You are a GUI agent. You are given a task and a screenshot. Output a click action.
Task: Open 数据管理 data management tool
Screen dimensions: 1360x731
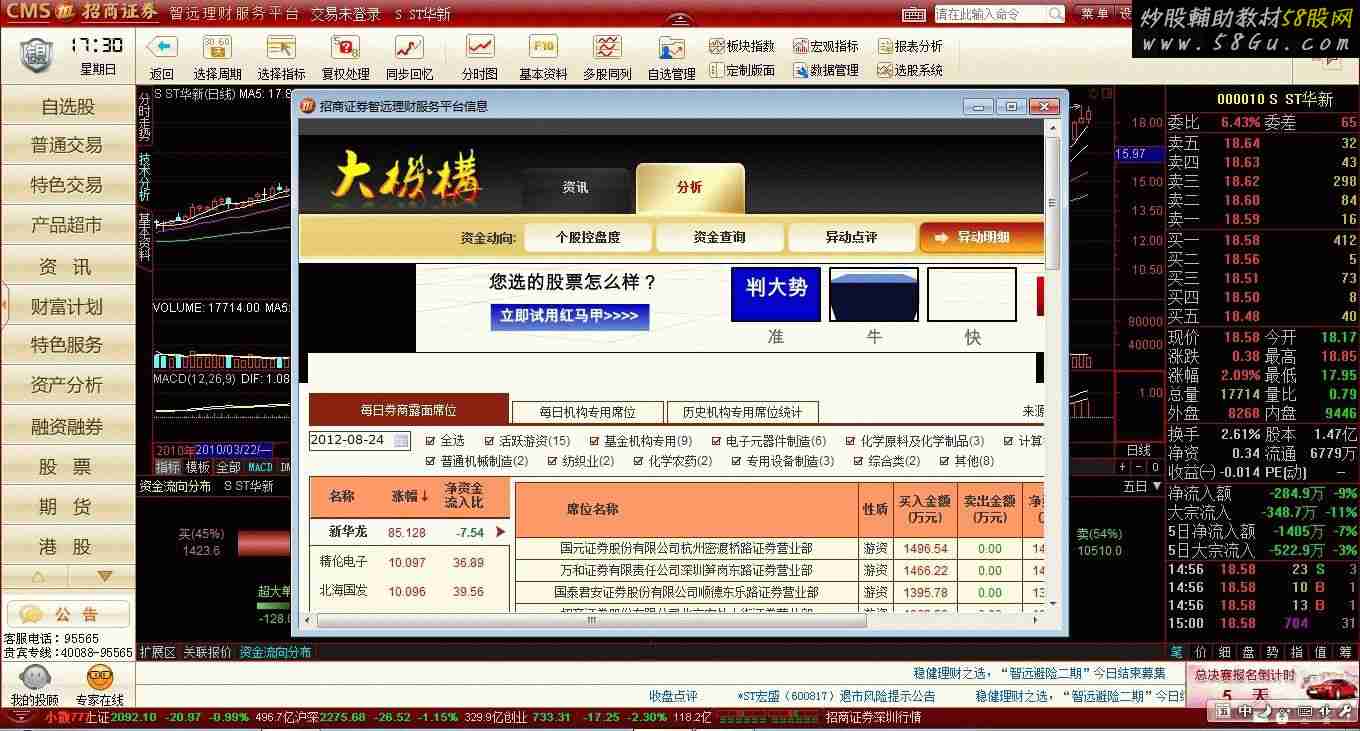click(x=826, y=70)
